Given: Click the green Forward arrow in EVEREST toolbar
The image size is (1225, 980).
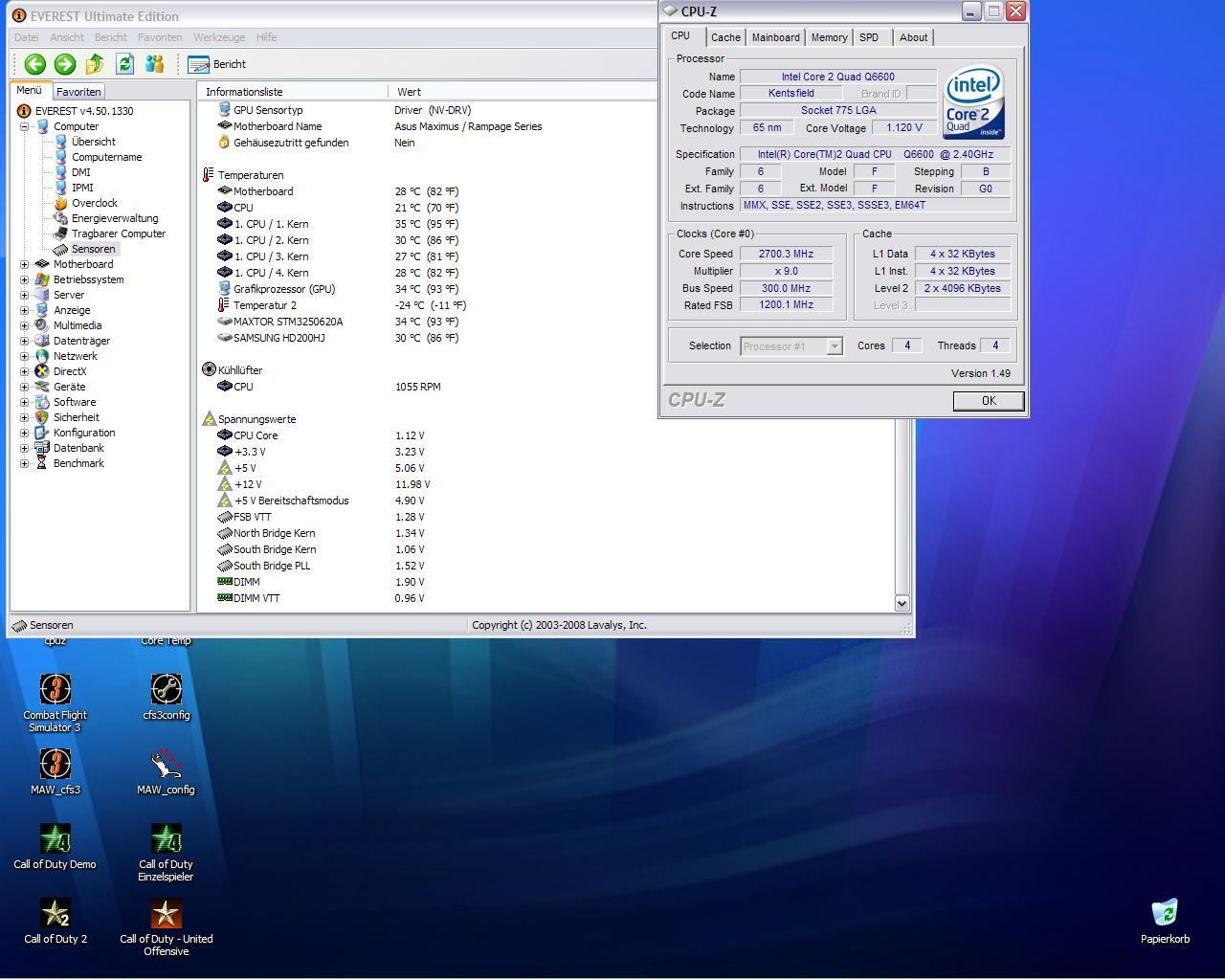Looking at the screenshot, I should coord(65,64).
